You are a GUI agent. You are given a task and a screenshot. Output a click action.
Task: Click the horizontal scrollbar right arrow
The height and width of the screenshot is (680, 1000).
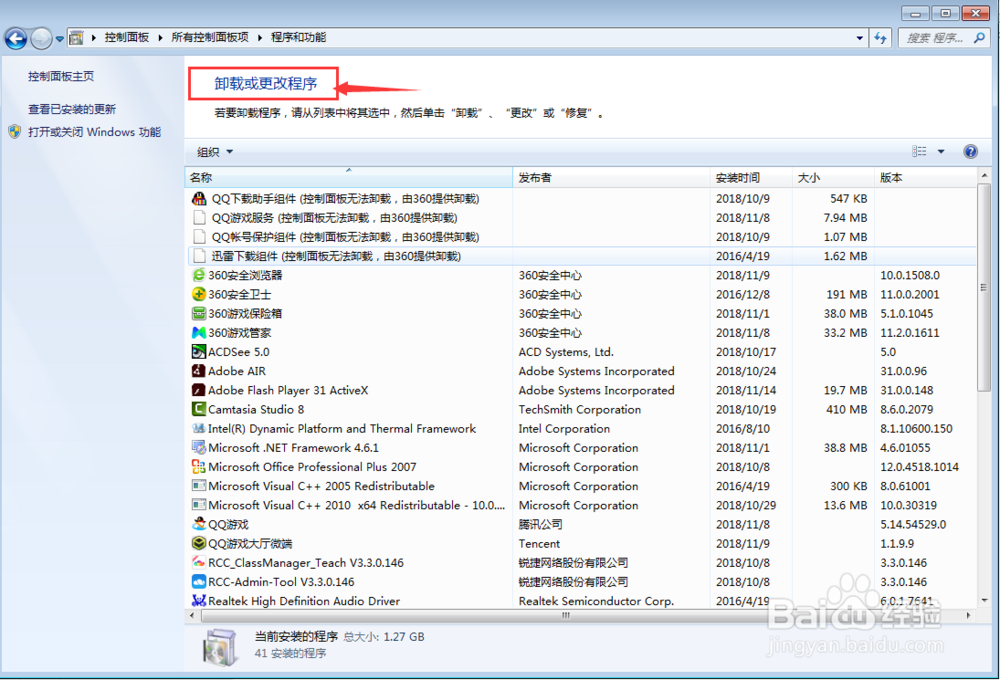[x=969, y=616]
